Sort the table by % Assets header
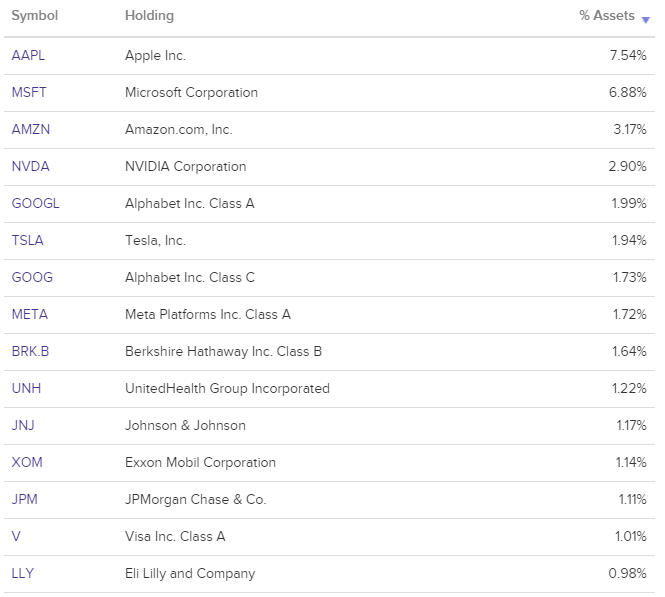This screenshot has height=597, width=665. coord(608,16)
